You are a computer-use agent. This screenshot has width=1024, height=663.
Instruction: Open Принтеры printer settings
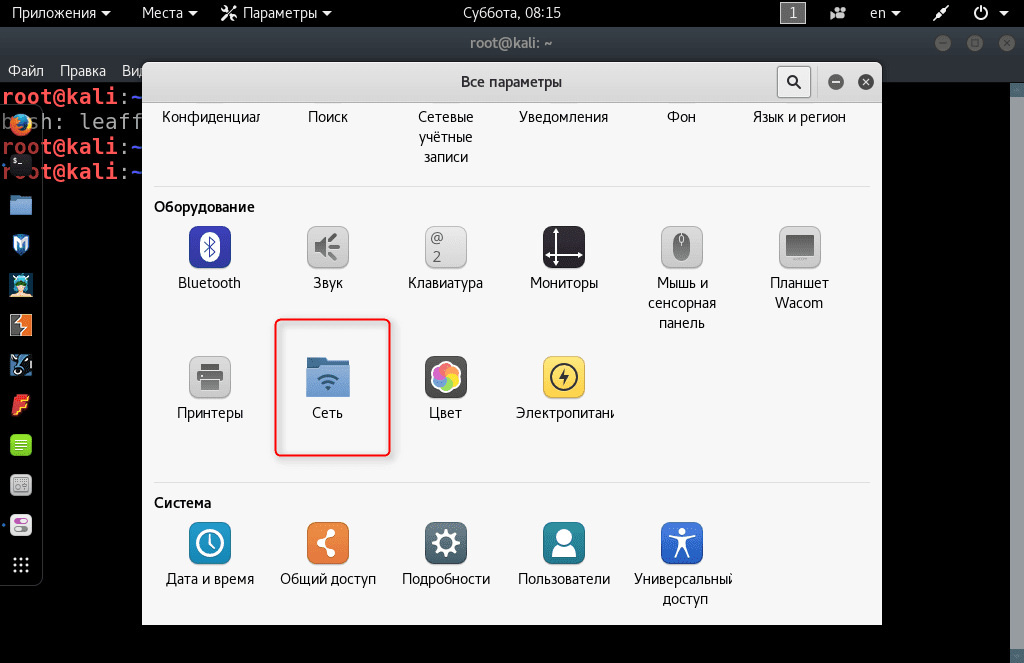point(210,388)
